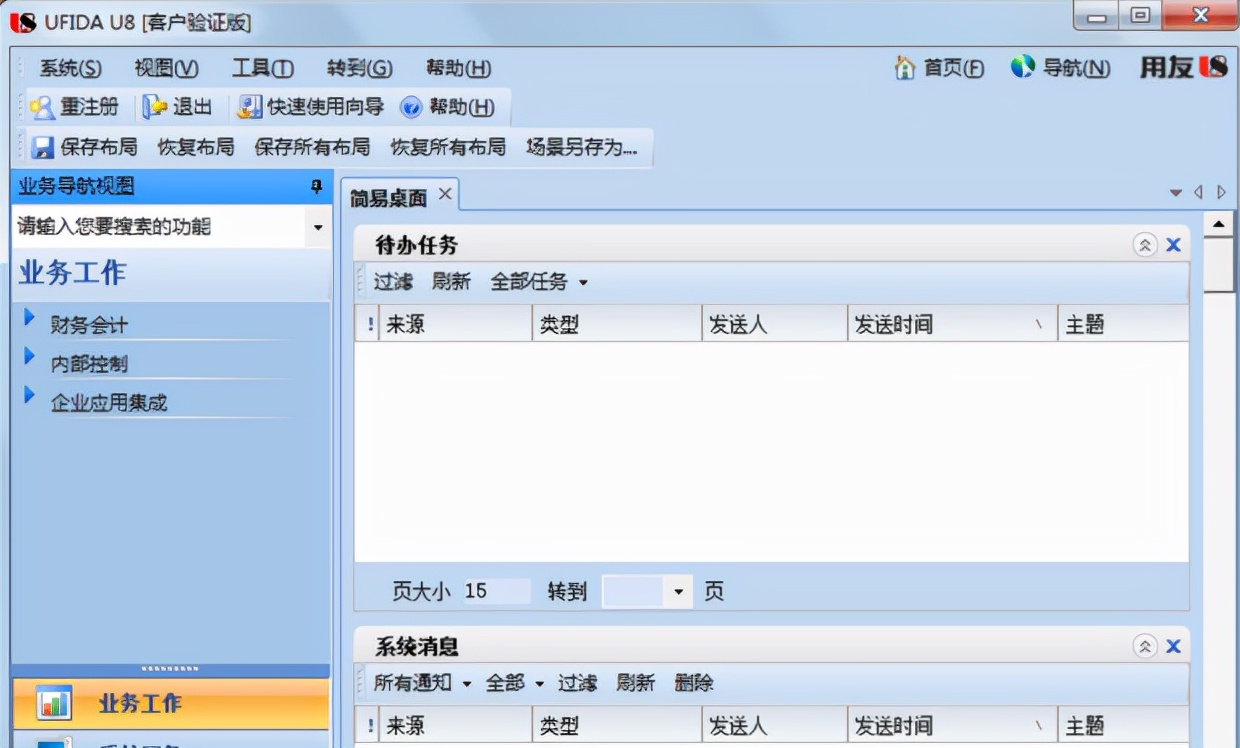1240x748 pixels.
Task: Click 删除 in the 系统消息 toolbar
Action: (x=694, y=684)
